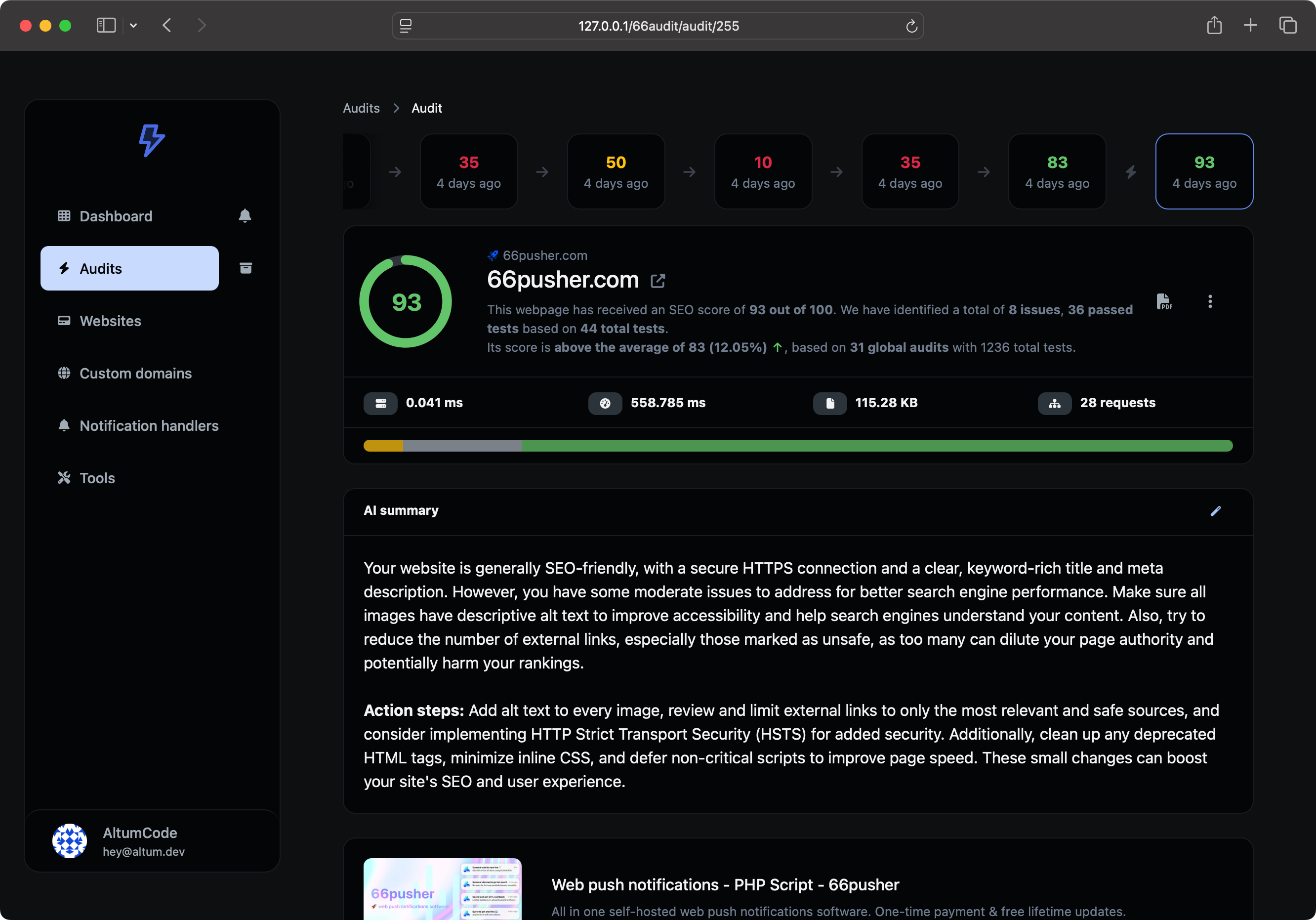Expand the sidebar tab group chevron

tap(133, 25)
